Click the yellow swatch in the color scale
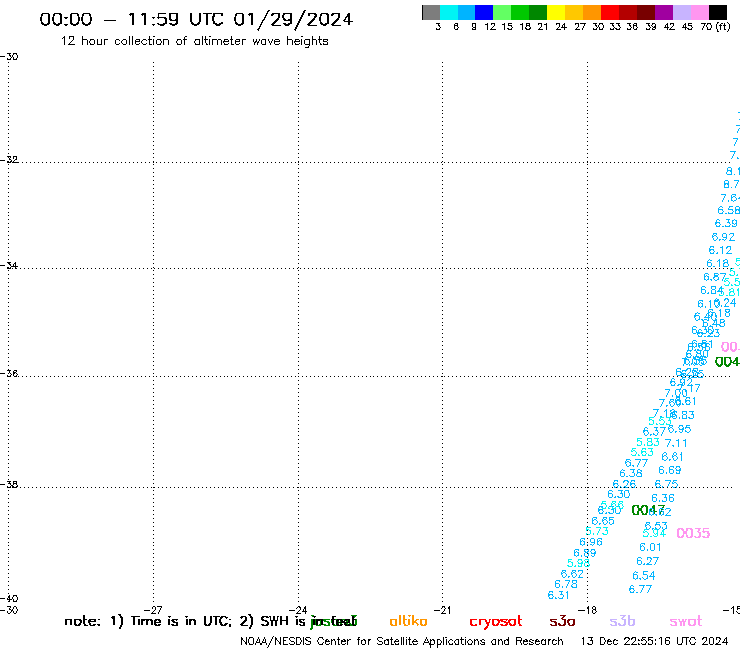Image resolution: width=740 pixels, height=650 pixels. click(555, 12)
